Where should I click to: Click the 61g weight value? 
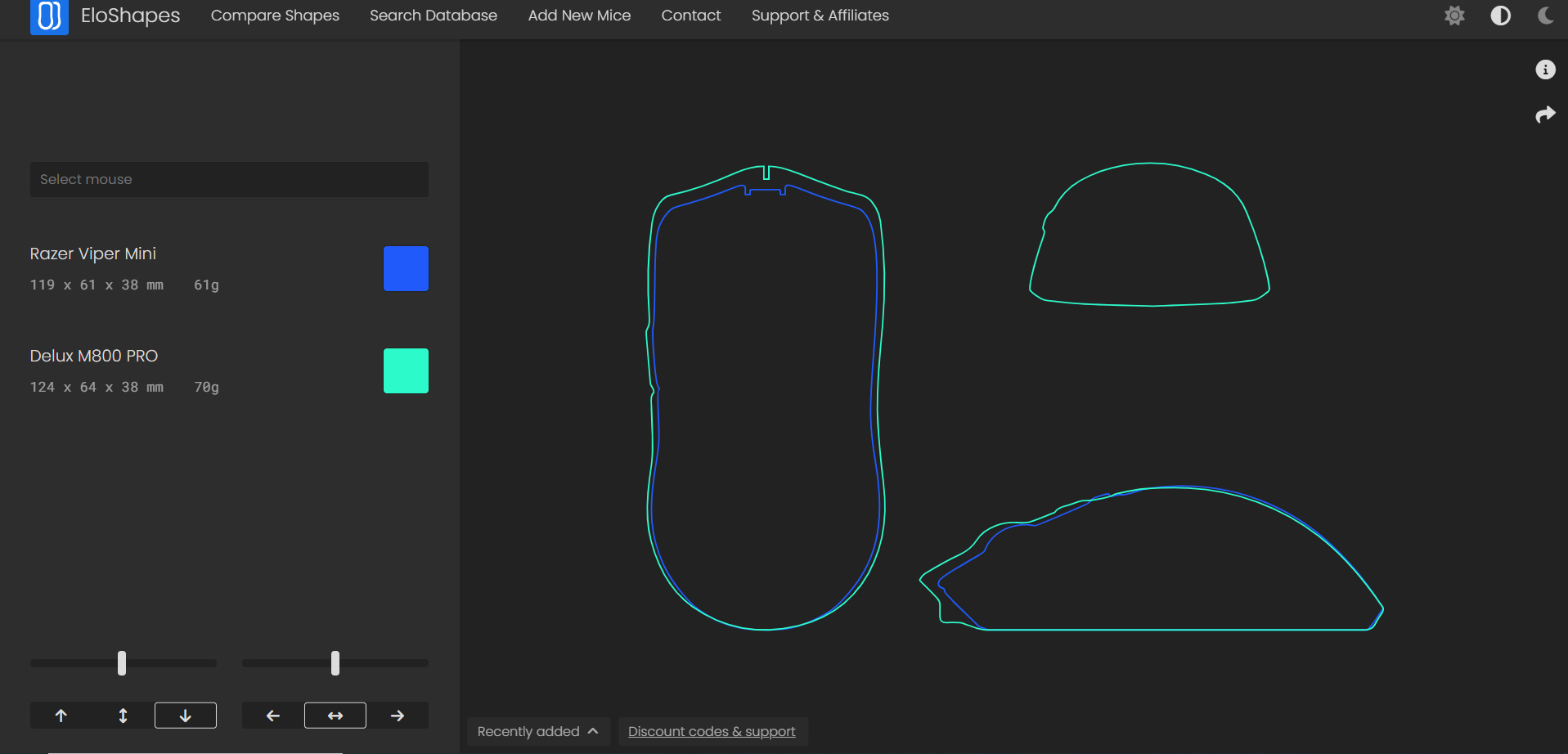[x=206, y=285]
